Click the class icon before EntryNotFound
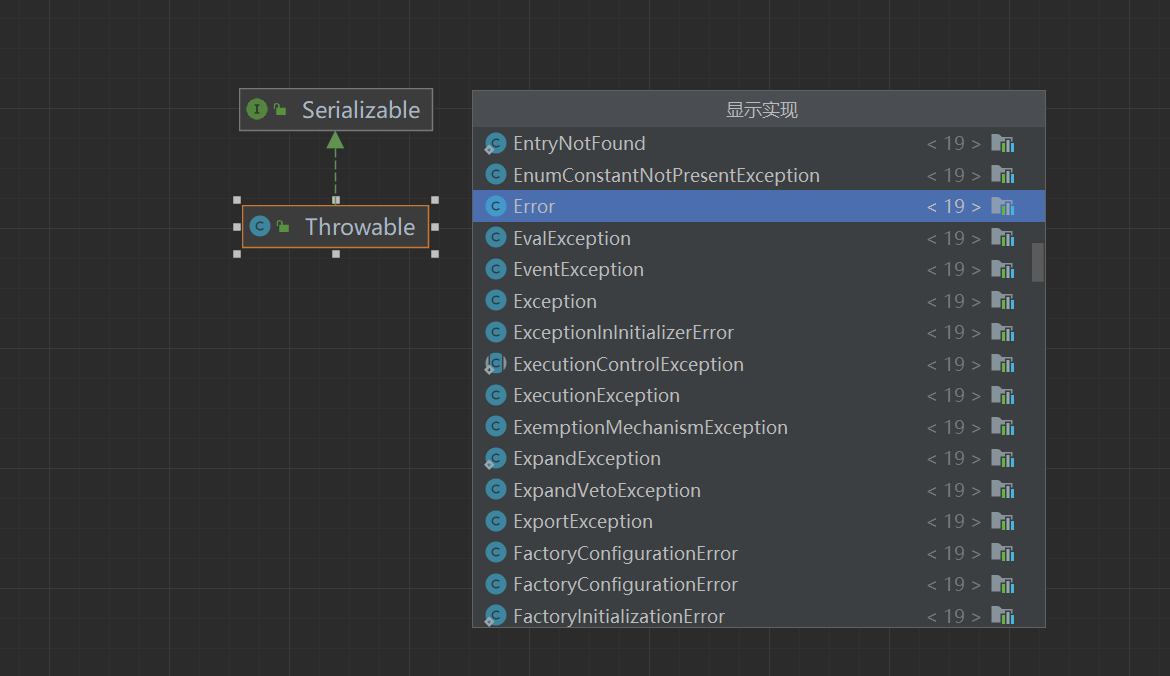Viewport: 1170px width, 676px height. pos(496,143)
